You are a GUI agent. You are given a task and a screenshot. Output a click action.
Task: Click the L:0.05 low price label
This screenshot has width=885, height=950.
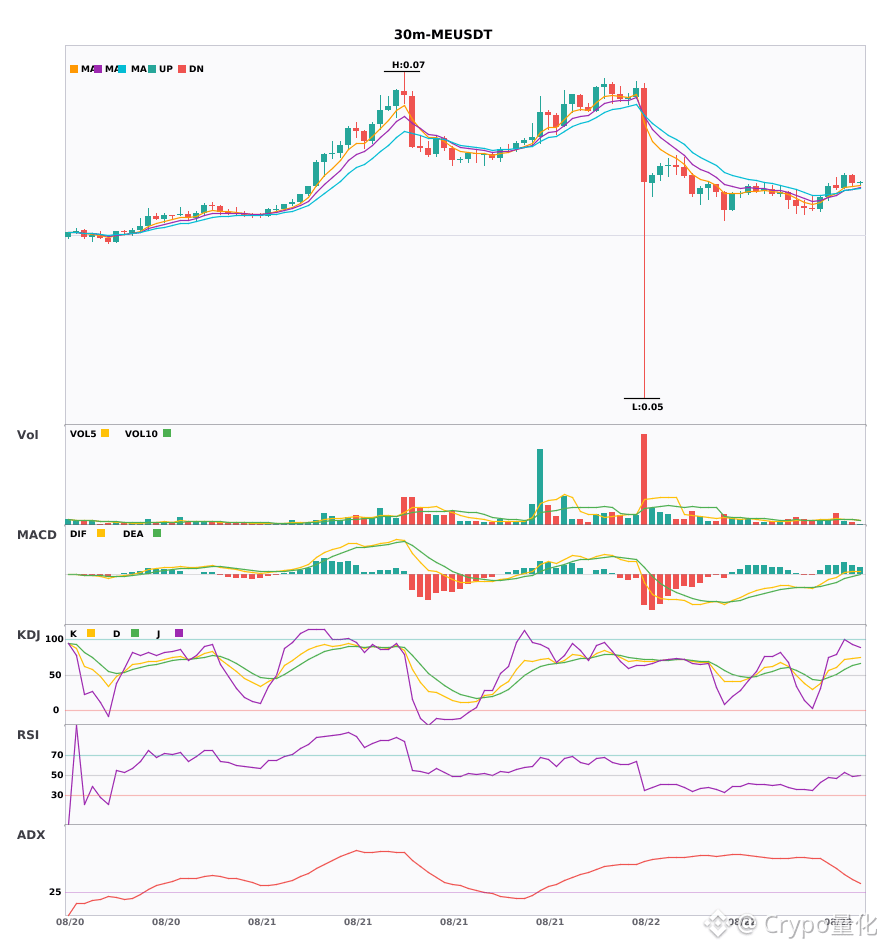[x=648, y=407]
